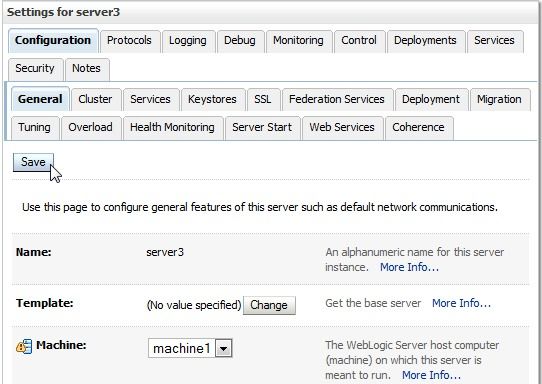Open the Logging tab
This screenshot has height=384, width=542.
point(188,40)
